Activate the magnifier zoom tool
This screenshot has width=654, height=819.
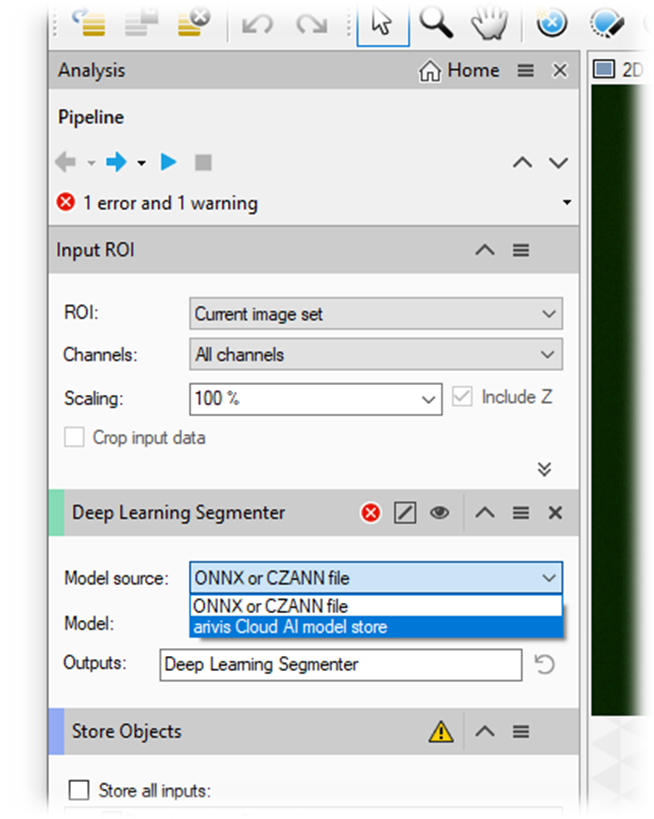pyautogui.click(x=436, y=22)
